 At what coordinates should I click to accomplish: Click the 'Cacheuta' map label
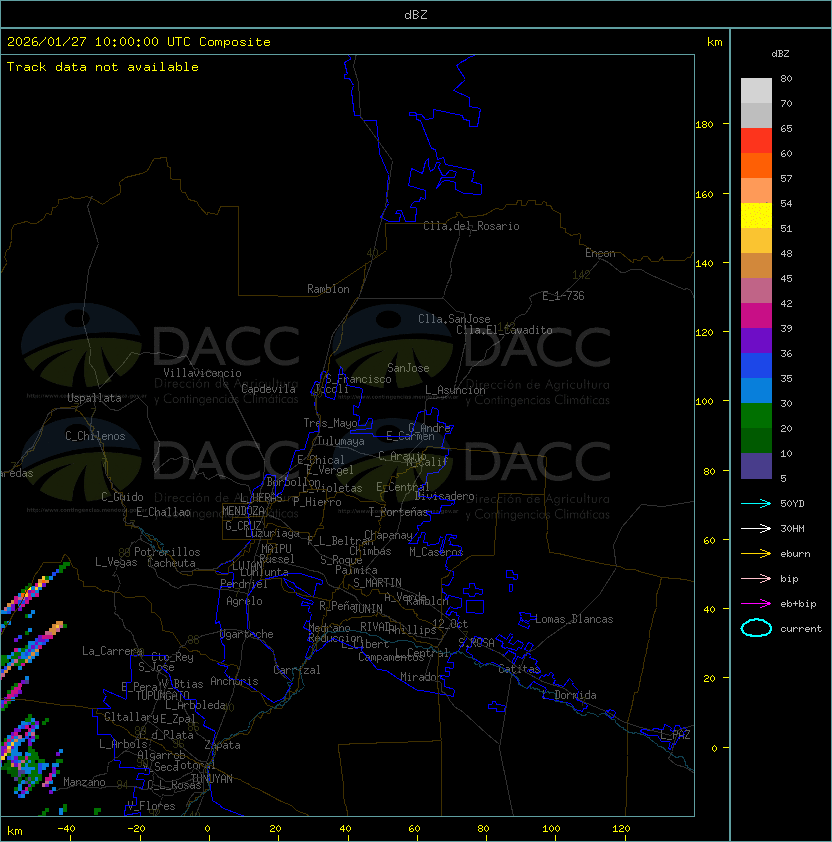click(171, 563)
